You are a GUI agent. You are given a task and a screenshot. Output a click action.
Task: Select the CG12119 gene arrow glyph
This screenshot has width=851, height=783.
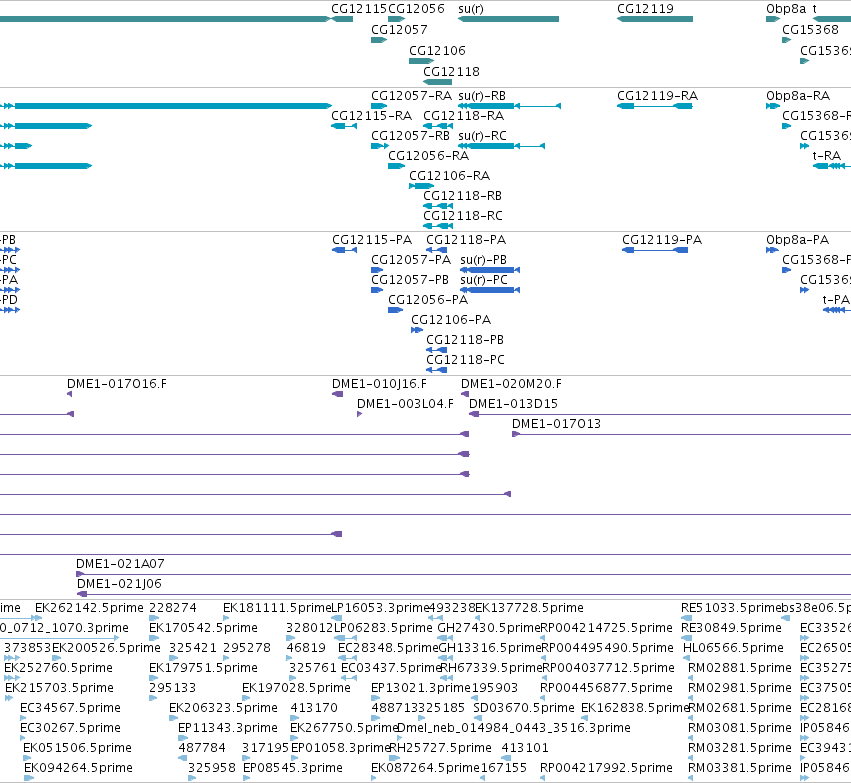(655, 19)
